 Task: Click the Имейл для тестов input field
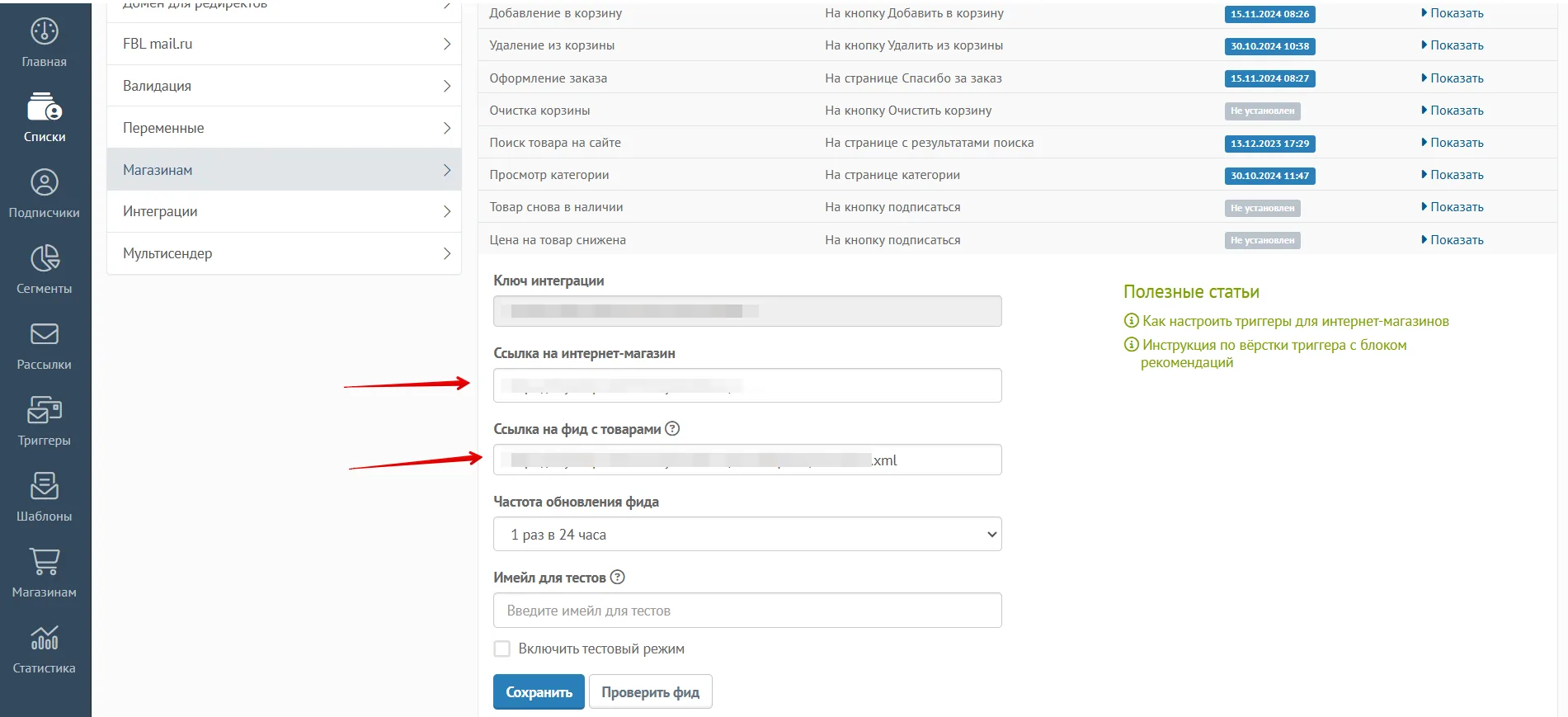[747, 611]
